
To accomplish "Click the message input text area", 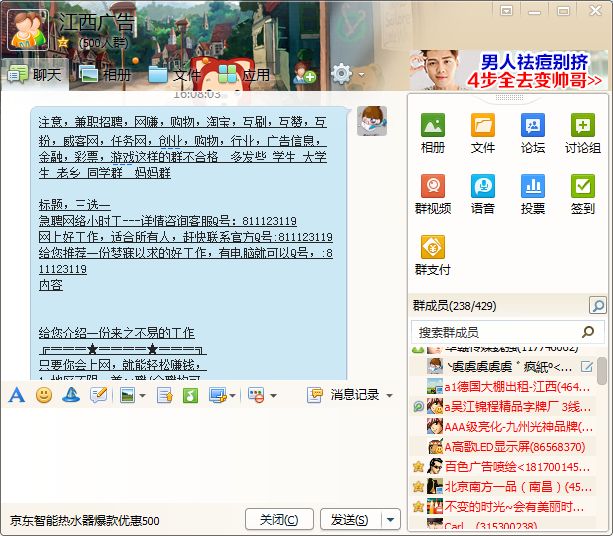I will 201,454.
